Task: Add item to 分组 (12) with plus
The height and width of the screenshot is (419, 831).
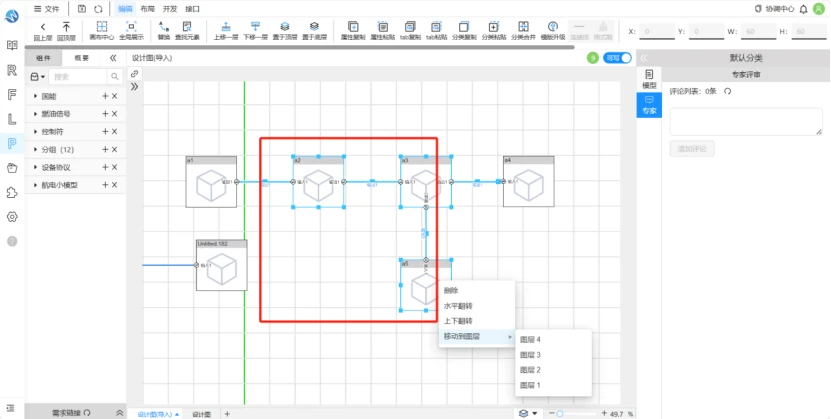Action: coord(105,149)
